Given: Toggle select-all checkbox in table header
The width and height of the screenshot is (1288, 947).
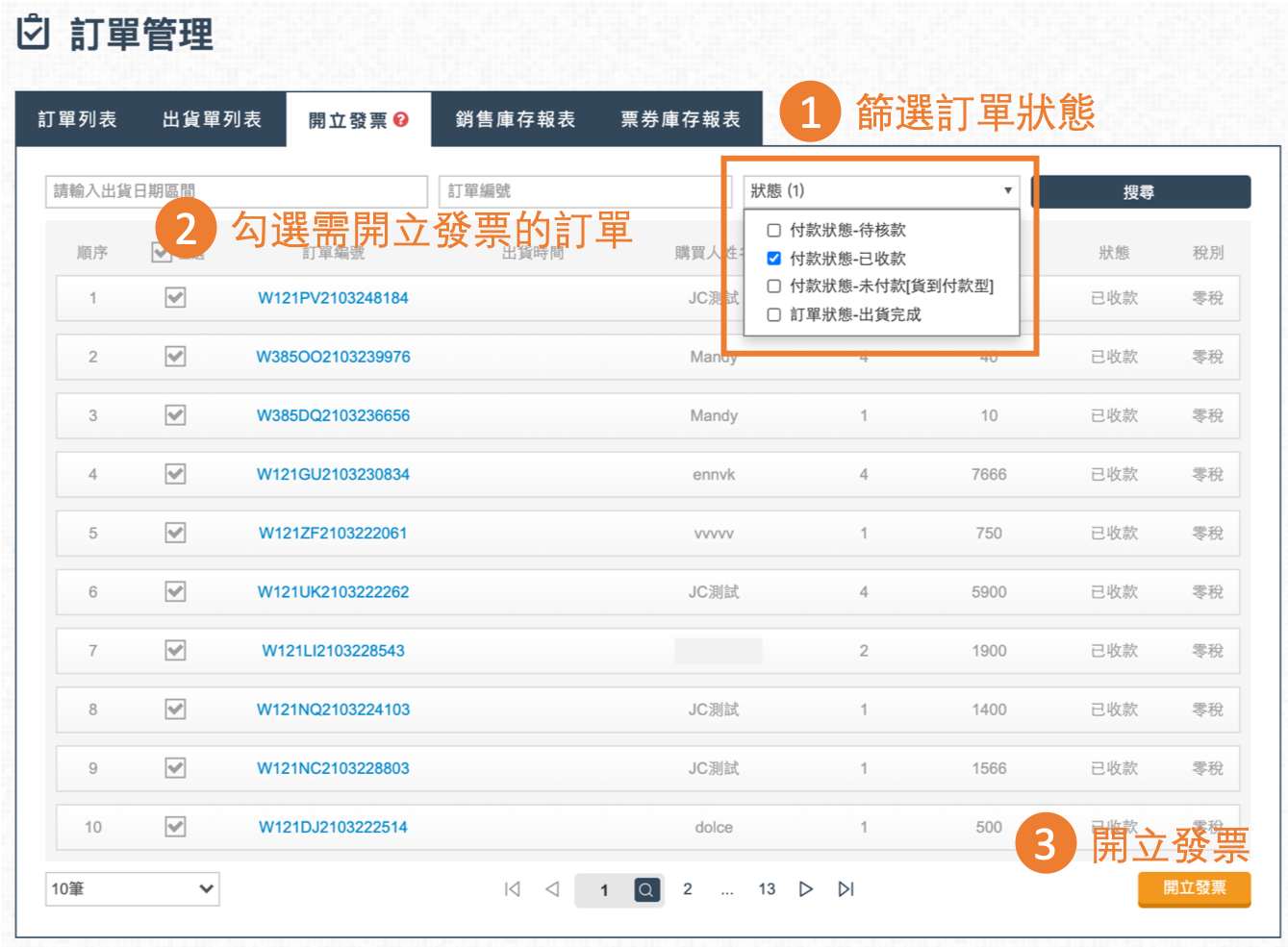Looking at the screenshot, I should 162,253.
